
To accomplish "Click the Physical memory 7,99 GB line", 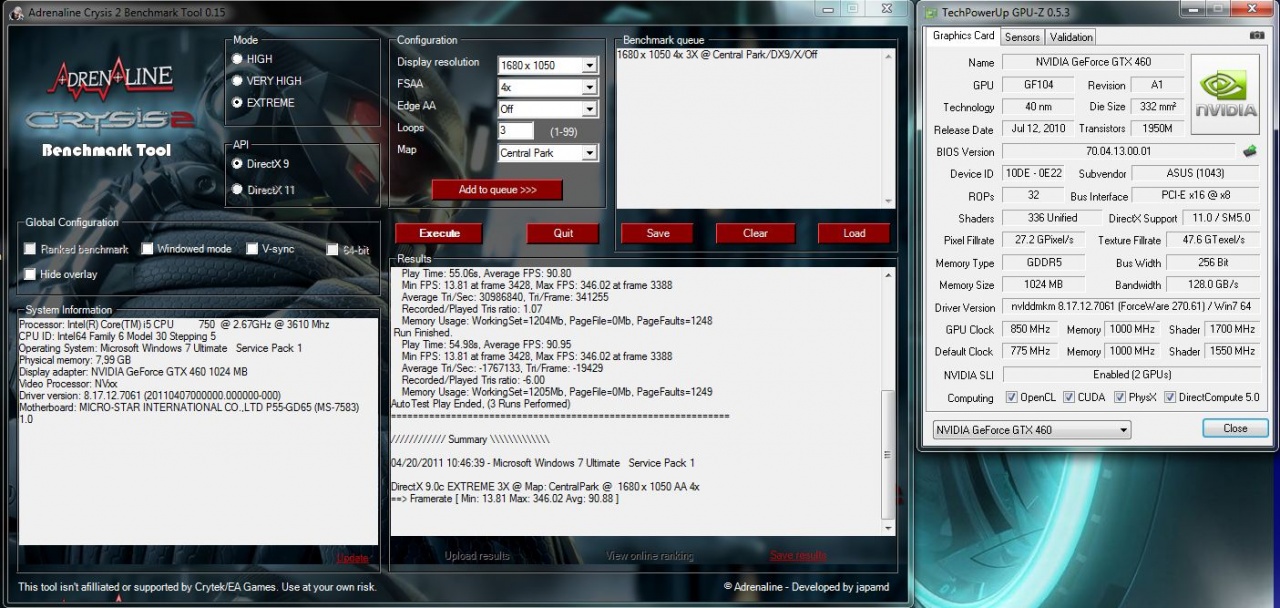I will point(75,360).
